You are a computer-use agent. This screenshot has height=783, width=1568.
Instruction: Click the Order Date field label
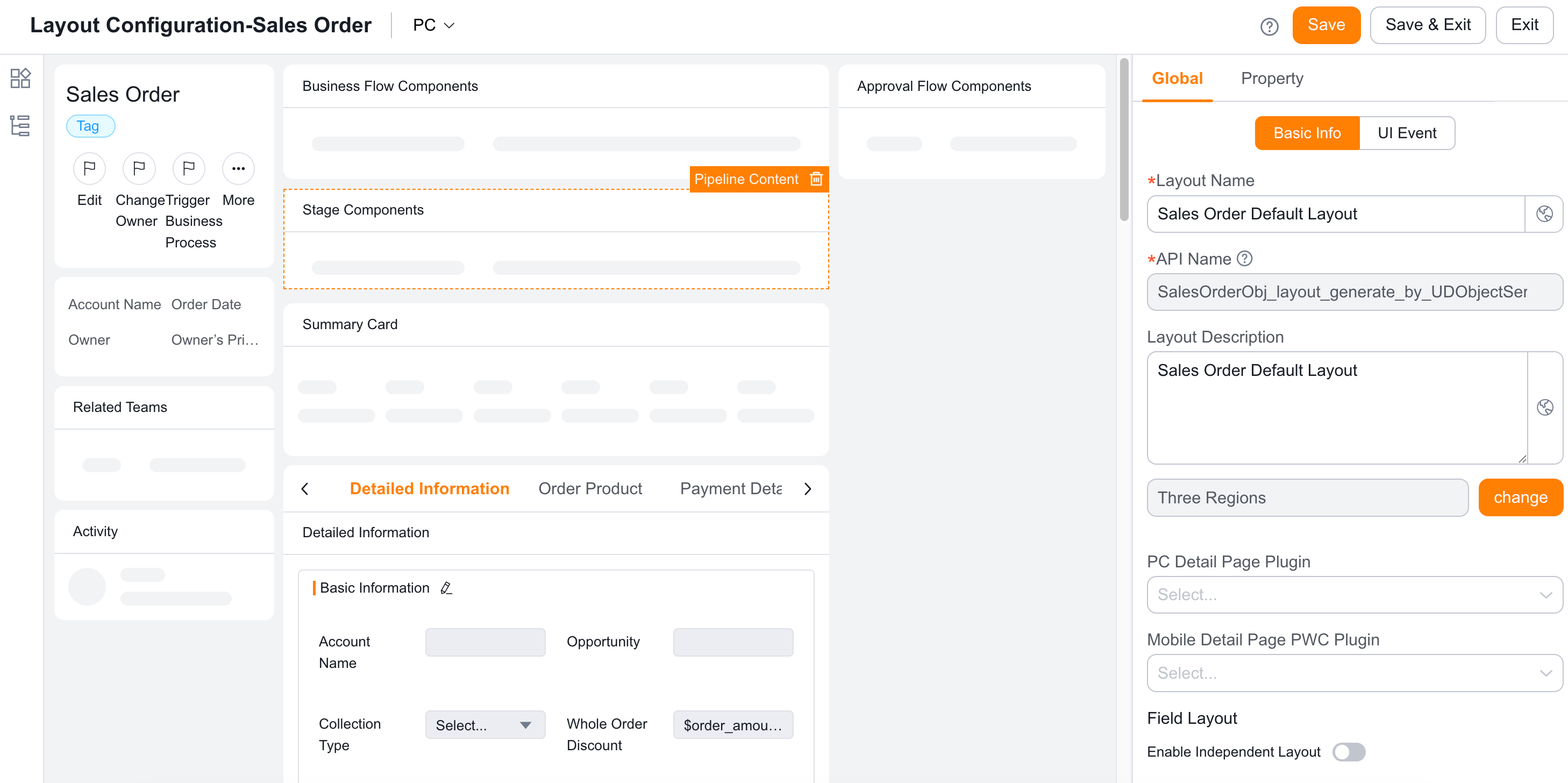click(x=206, y=304)
